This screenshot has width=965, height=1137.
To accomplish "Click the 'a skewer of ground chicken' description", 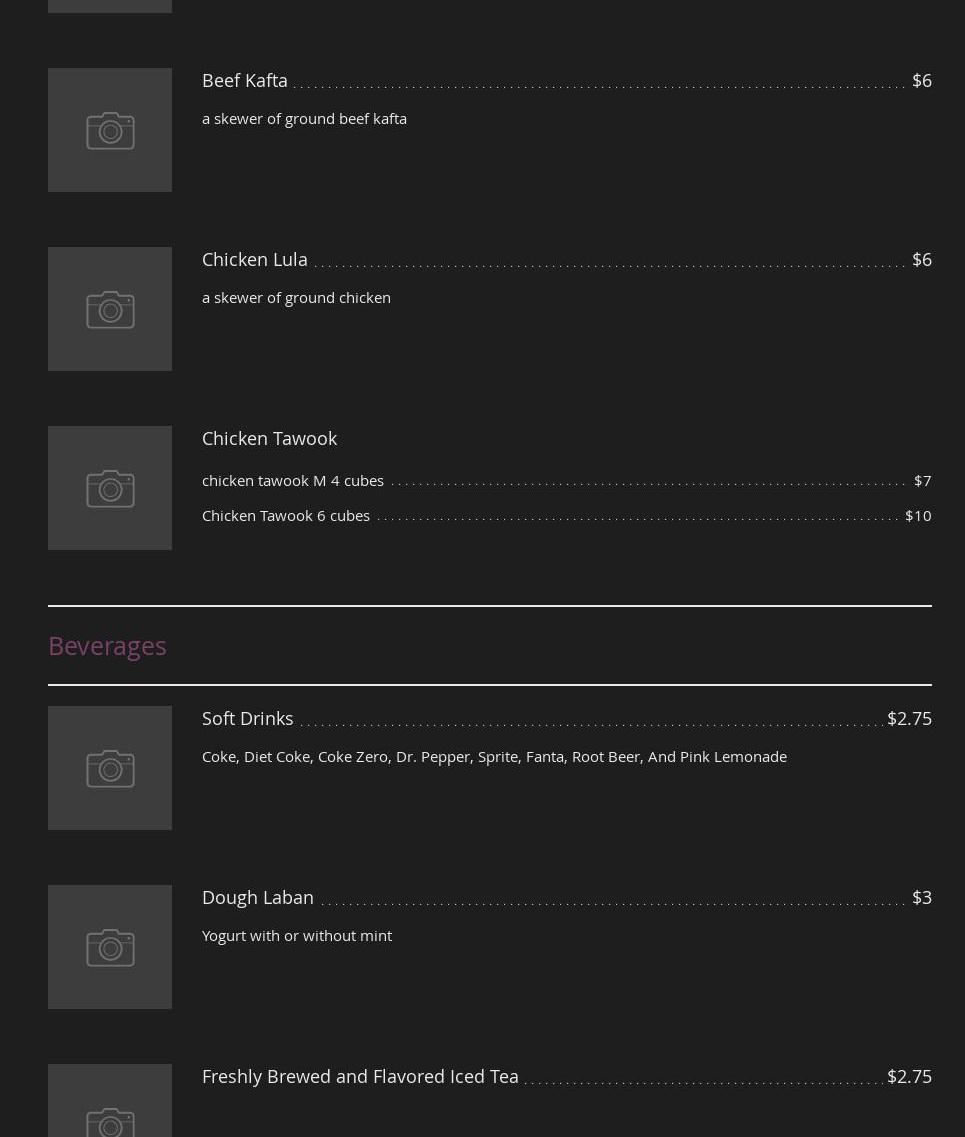I will (296, 297).
